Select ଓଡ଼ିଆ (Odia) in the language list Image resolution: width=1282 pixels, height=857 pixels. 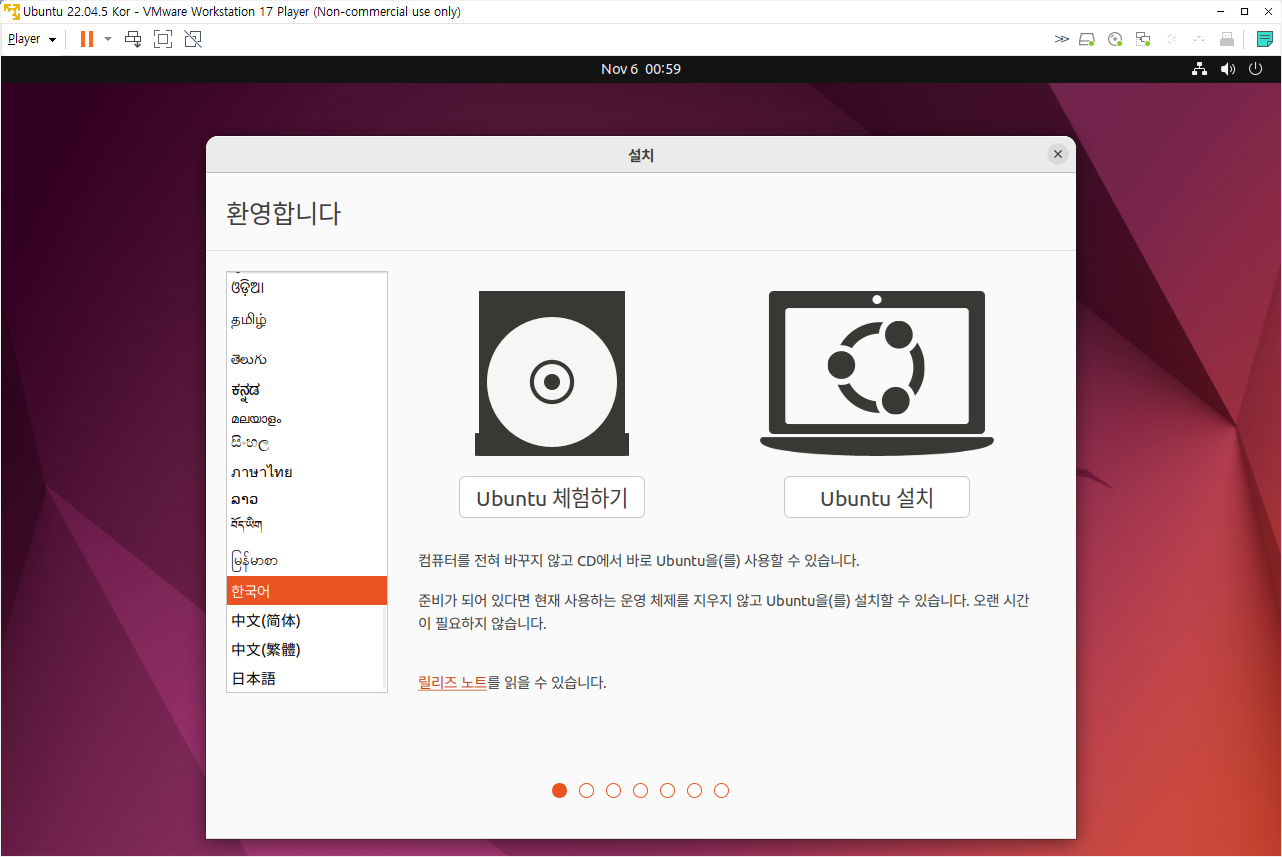(x=307, y=287)
